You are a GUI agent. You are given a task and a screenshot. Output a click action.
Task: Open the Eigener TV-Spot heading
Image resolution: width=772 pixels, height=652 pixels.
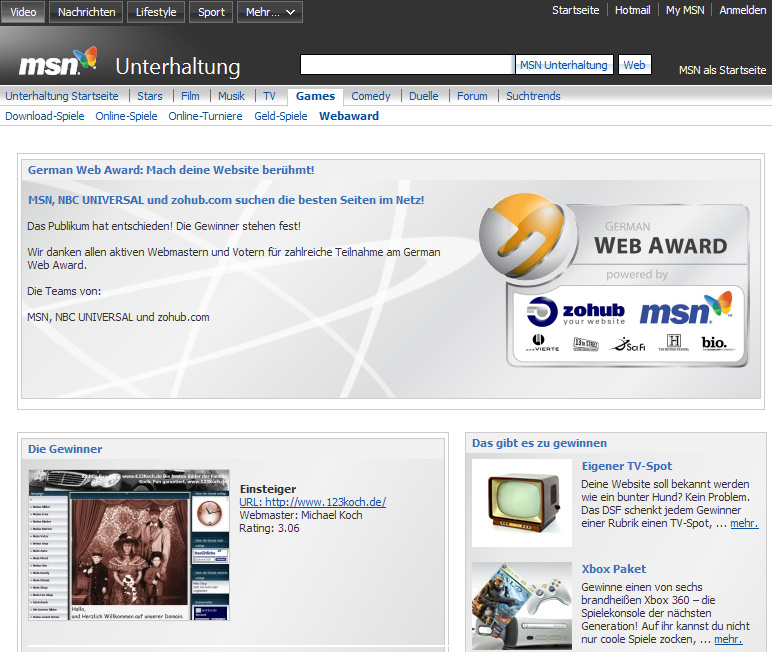(x=627, y=466)
